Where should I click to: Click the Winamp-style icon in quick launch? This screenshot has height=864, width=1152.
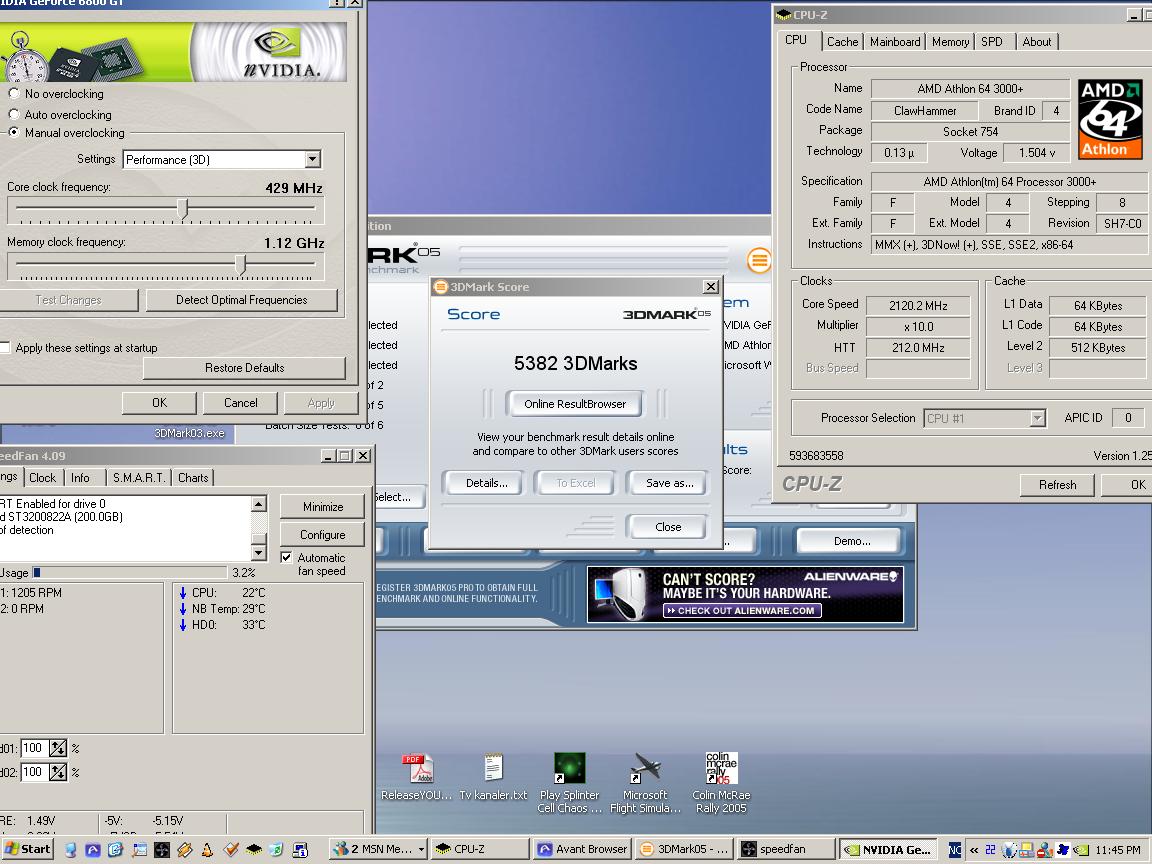pos(184,849)
